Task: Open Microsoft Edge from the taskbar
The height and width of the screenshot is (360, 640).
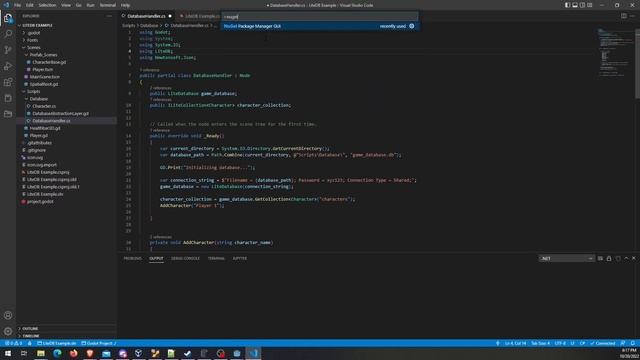Action: click(x=57, y=353)
